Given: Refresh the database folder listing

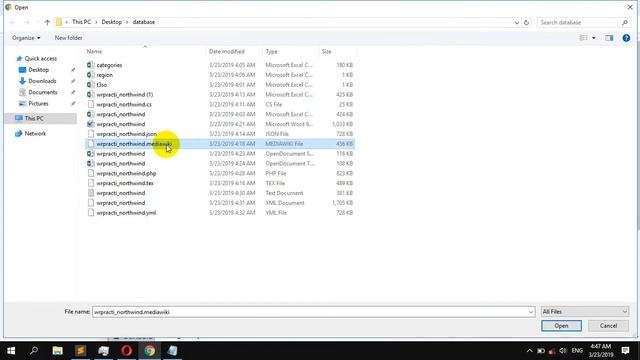Looking at the screenshot, I should 527,22.
